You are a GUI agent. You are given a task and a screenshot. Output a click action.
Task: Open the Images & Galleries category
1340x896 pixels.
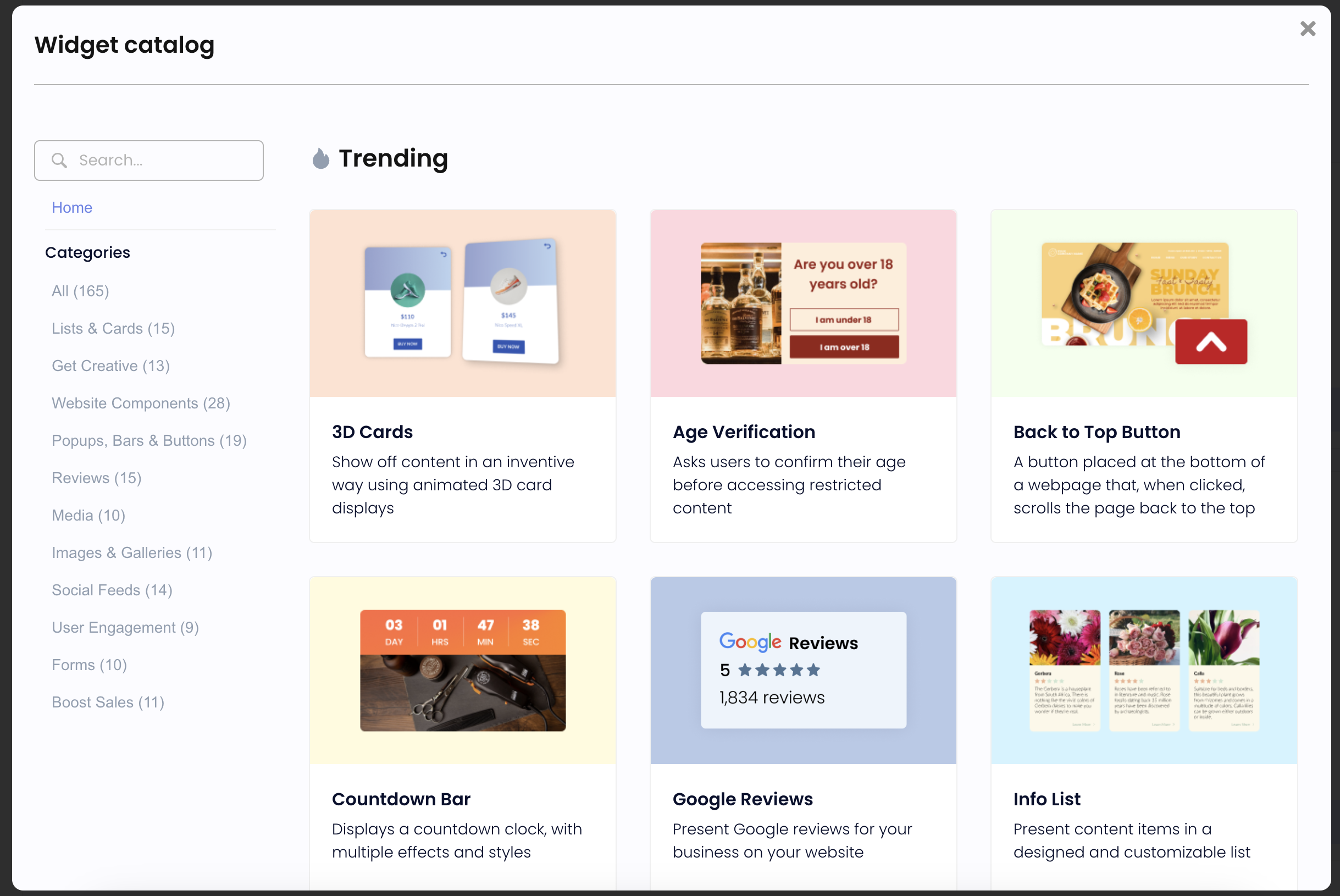coord(132,552)
